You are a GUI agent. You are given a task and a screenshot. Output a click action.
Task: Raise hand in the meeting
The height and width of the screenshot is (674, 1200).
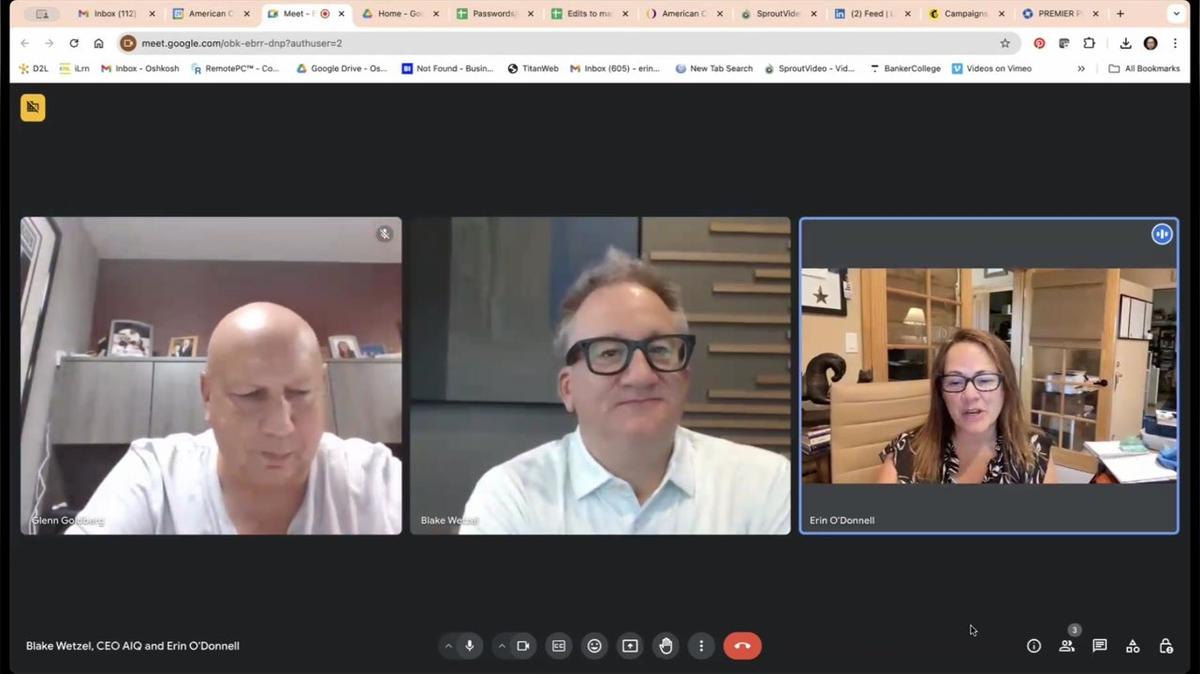(x=666, y=646)
